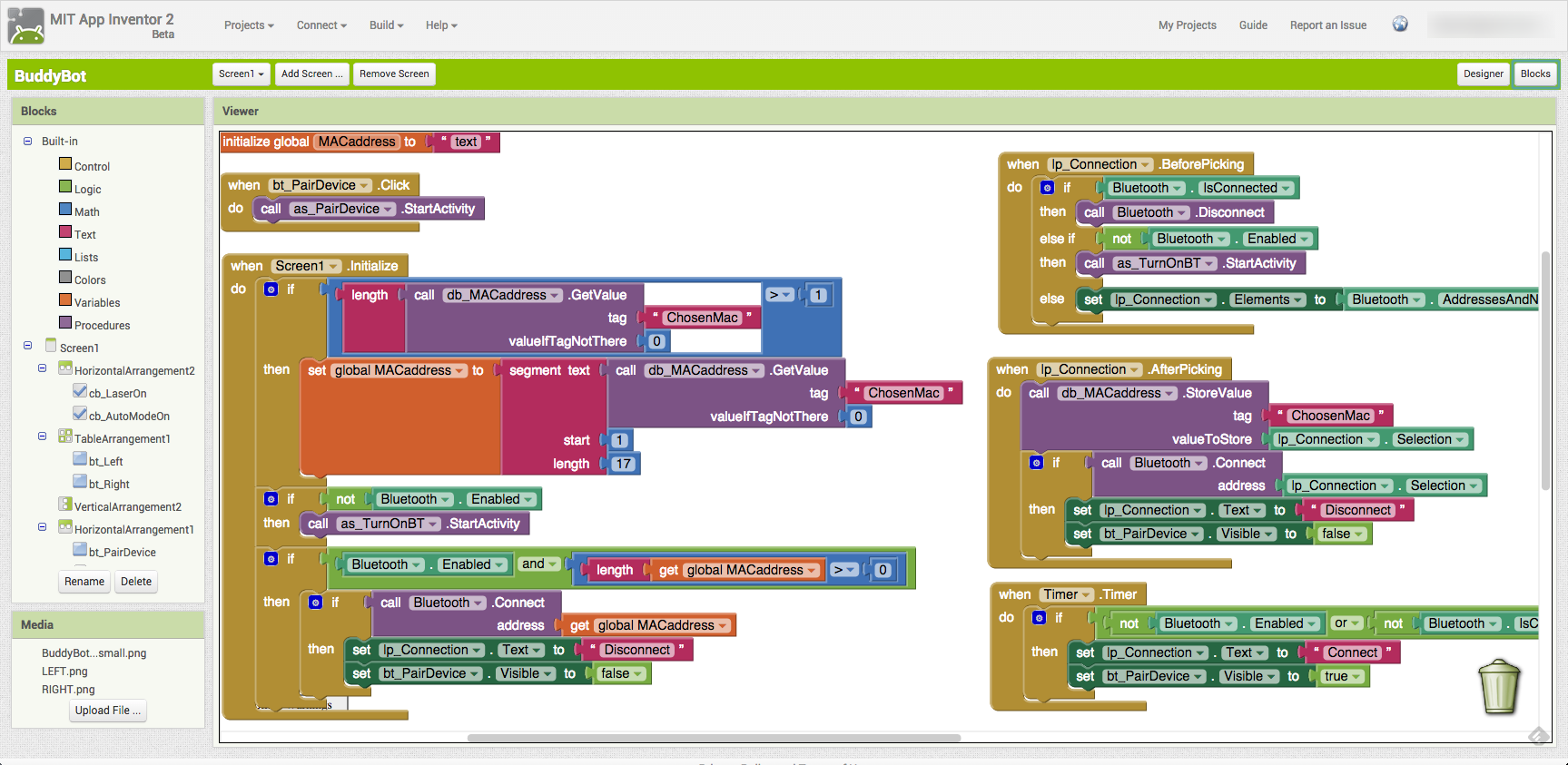Switch to Designer view
Screen dimensions: 1568x765
click(1483, 74)
